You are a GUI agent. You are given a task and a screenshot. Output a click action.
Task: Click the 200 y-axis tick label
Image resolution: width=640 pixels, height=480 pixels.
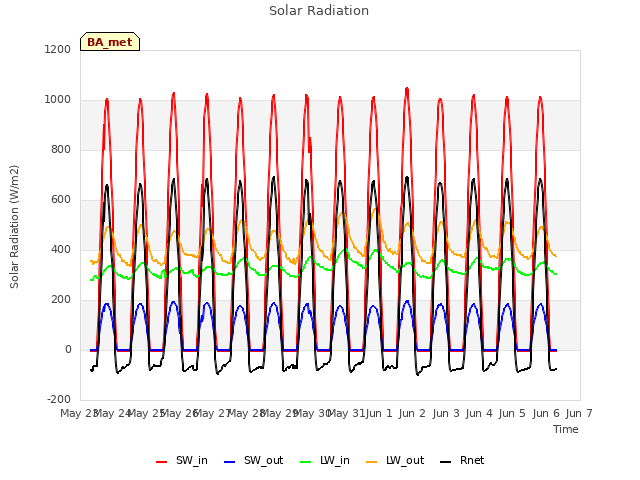[61, 300]
